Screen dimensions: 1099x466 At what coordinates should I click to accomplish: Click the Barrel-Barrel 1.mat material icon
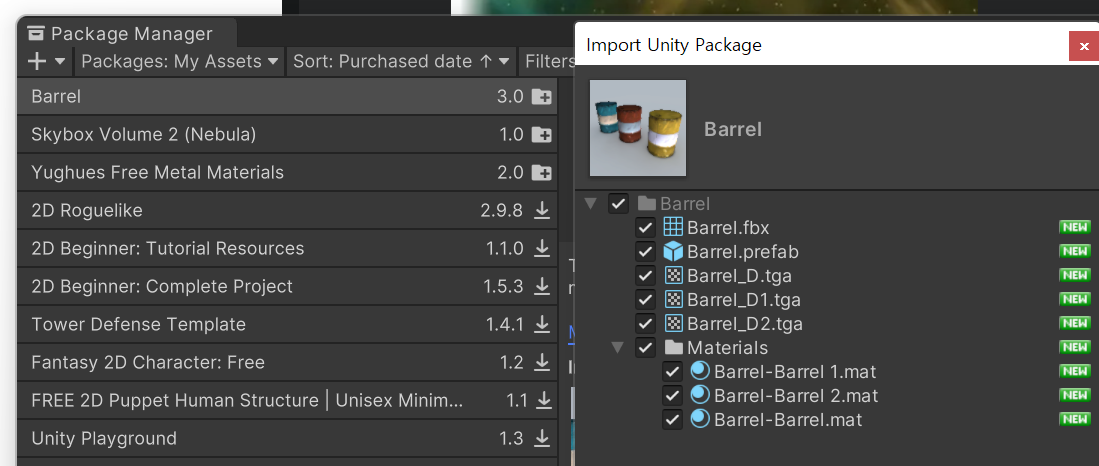point(699,371)
